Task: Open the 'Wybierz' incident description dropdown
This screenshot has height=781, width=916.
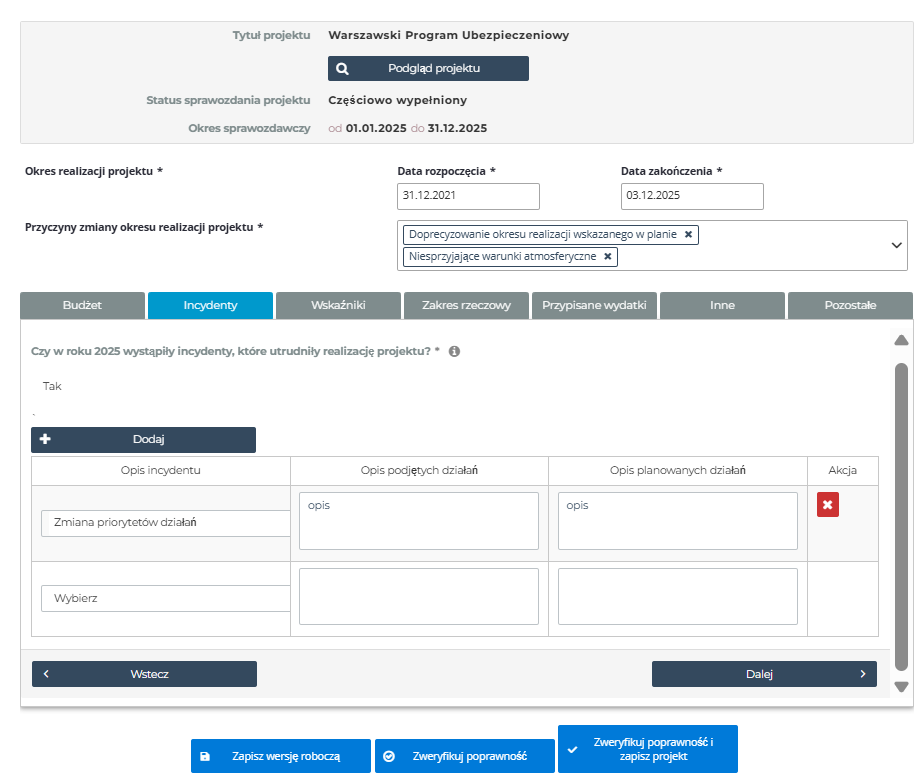Action: tap(165, 598)
